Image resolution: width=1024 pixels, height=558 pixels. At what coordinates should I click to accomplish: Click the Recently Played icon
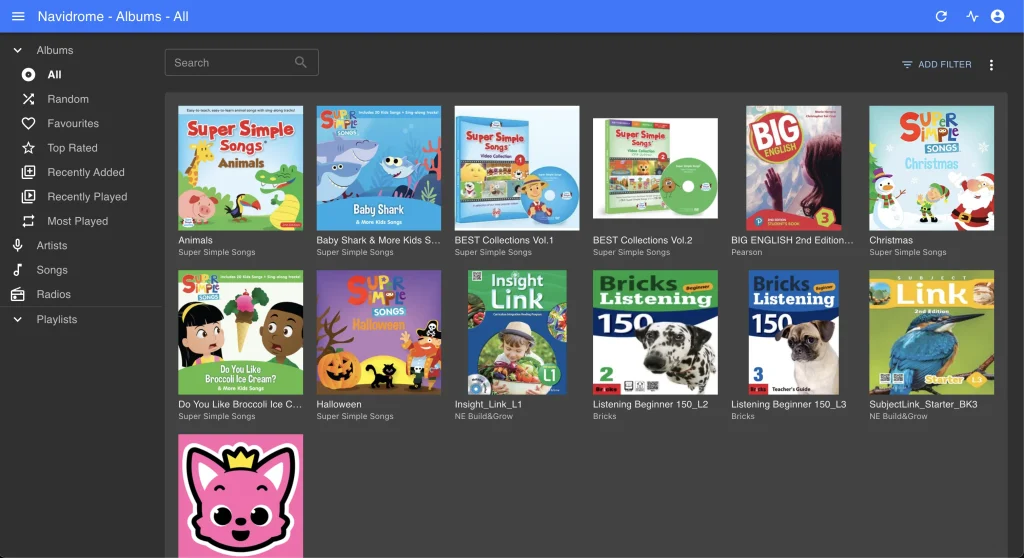(28, 197)
